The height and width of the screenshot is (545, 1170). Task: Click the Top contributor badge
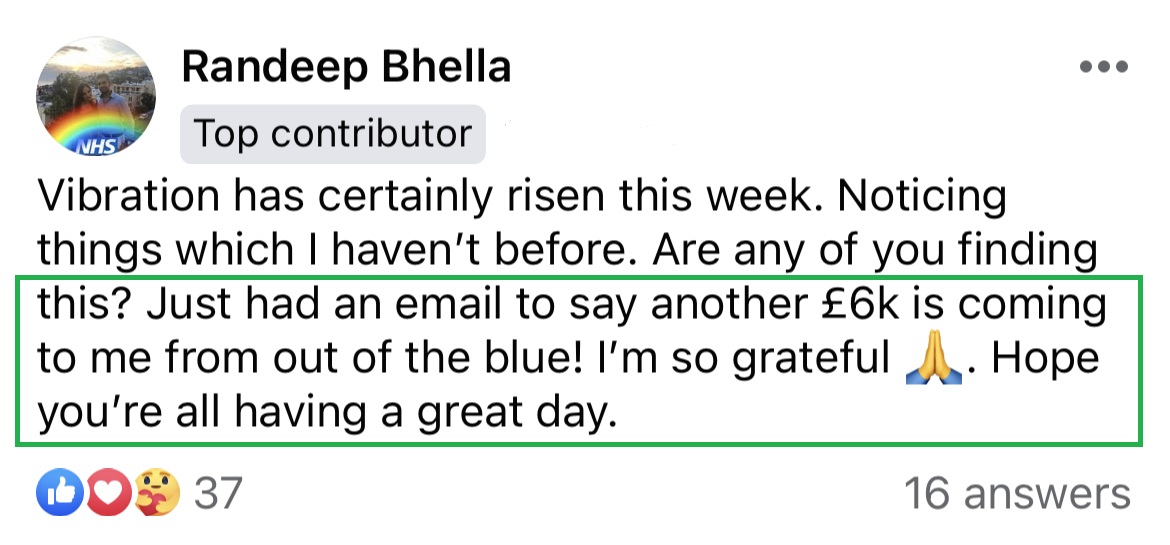pyautogui.click(x=333, y=134)
